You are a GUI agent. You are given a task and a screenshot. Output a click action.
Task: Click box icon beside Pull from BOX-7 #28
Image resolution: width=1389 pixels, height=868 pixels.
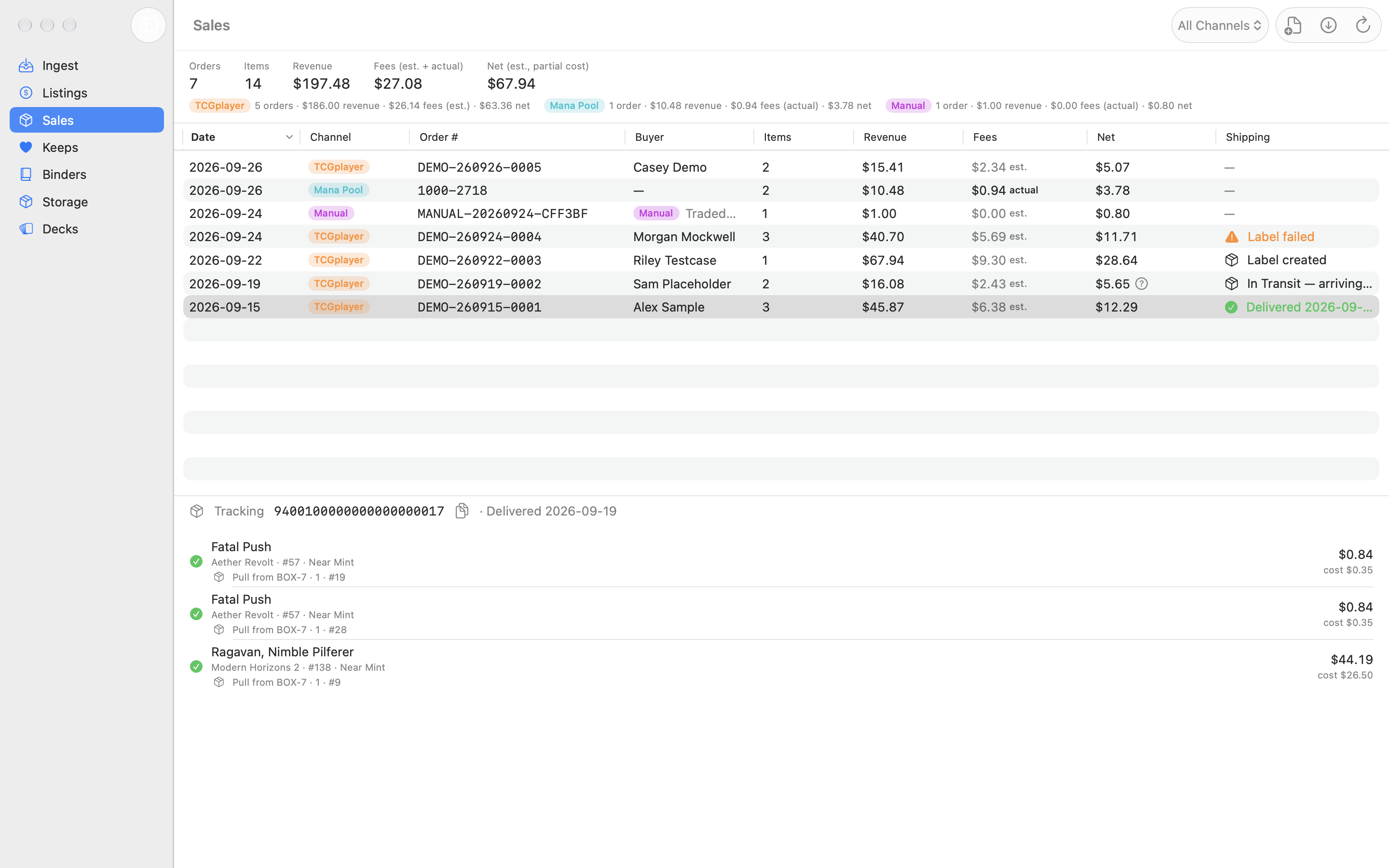[x=218, y=630]
